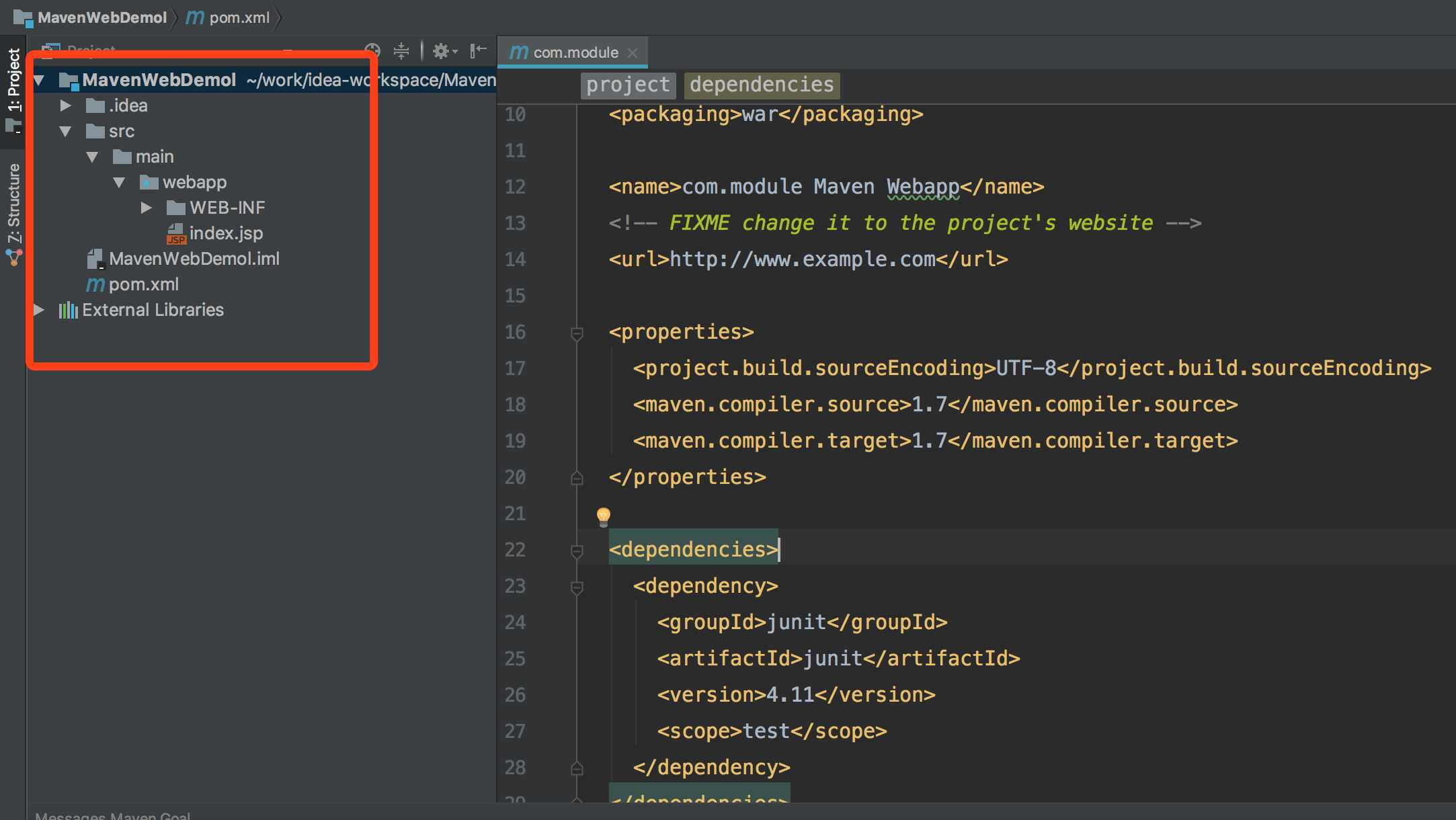Select pom.xml in the project tree
Viewport: 1456px width, 820px height.
coord(144,284)
